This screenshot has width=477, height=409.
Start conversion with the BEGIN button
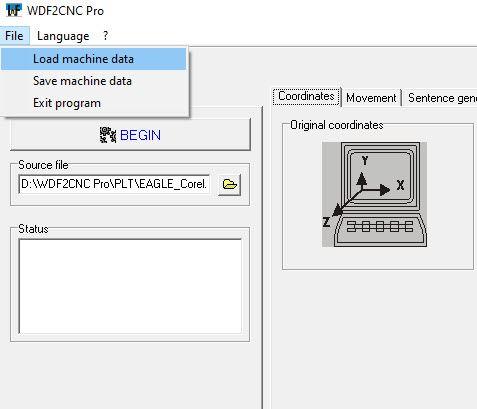click(x=130, y=135)
